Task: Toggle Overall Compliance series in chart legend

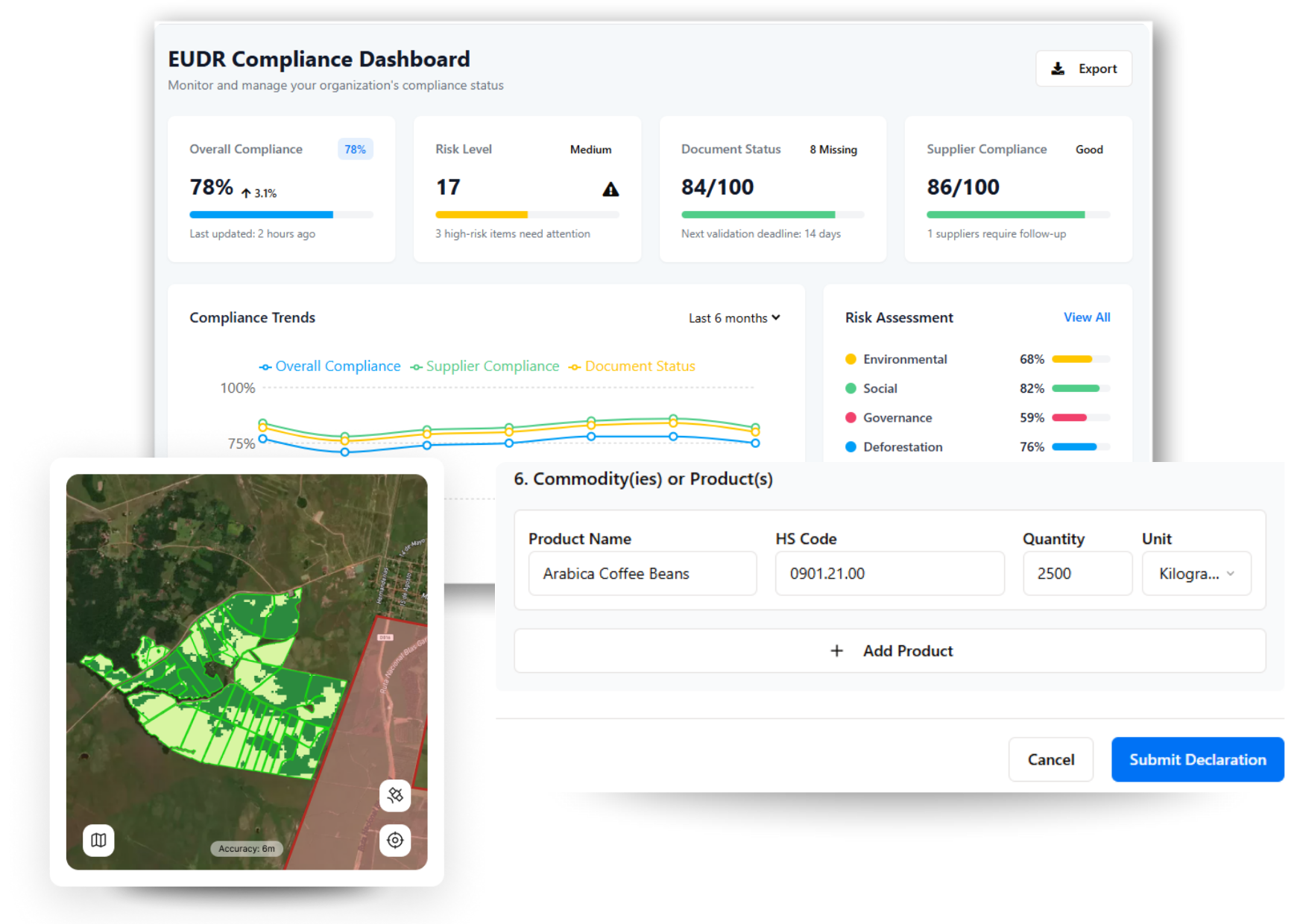Action: 330,367
